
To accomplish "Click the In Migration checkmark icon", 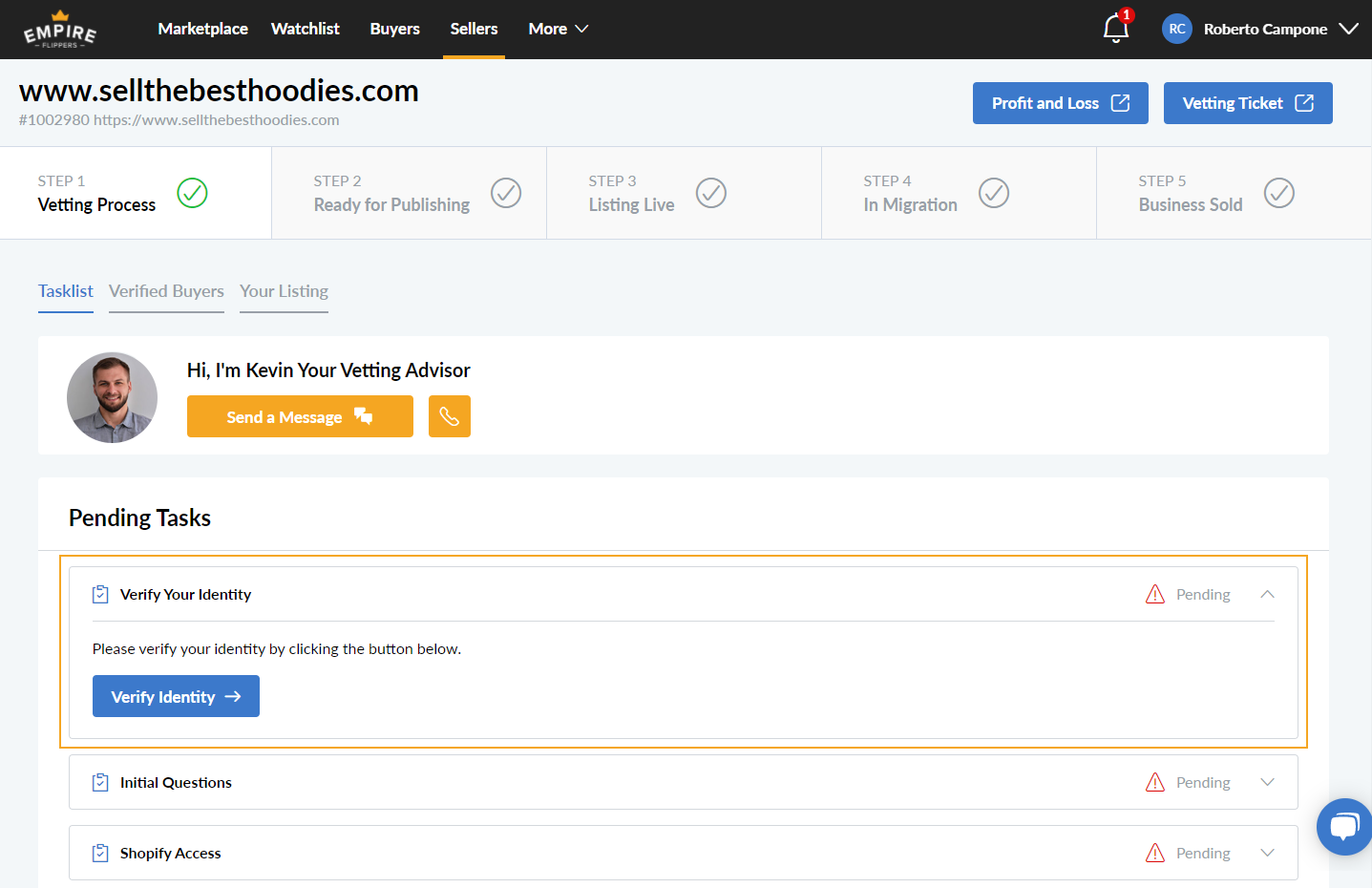I will pos(994,193).
